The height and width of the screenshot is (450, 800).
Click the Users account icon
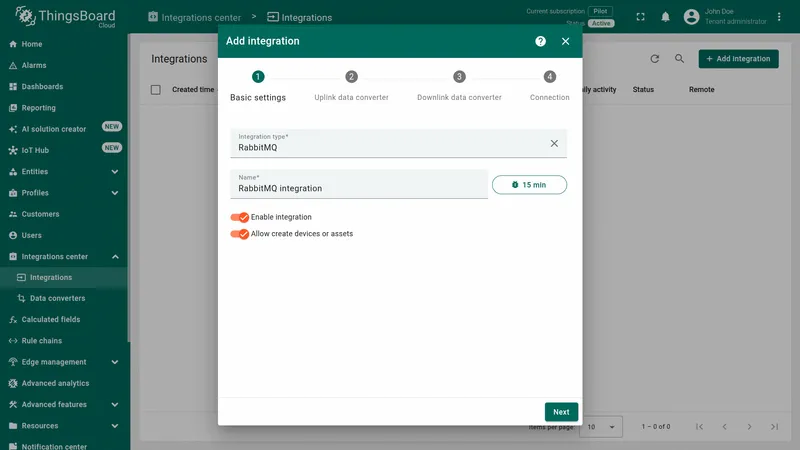pos(13,235)
